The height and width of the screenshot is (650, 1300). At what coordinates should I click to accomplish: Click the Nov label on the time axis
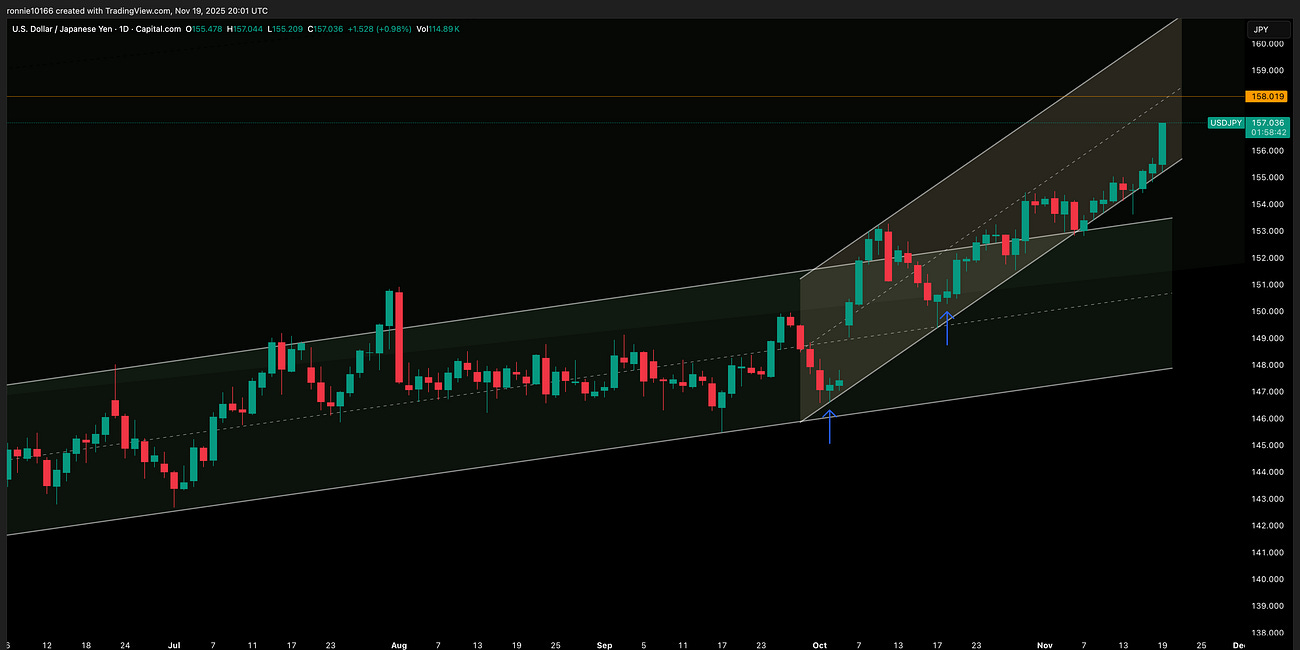click(x=1046, y=645)
